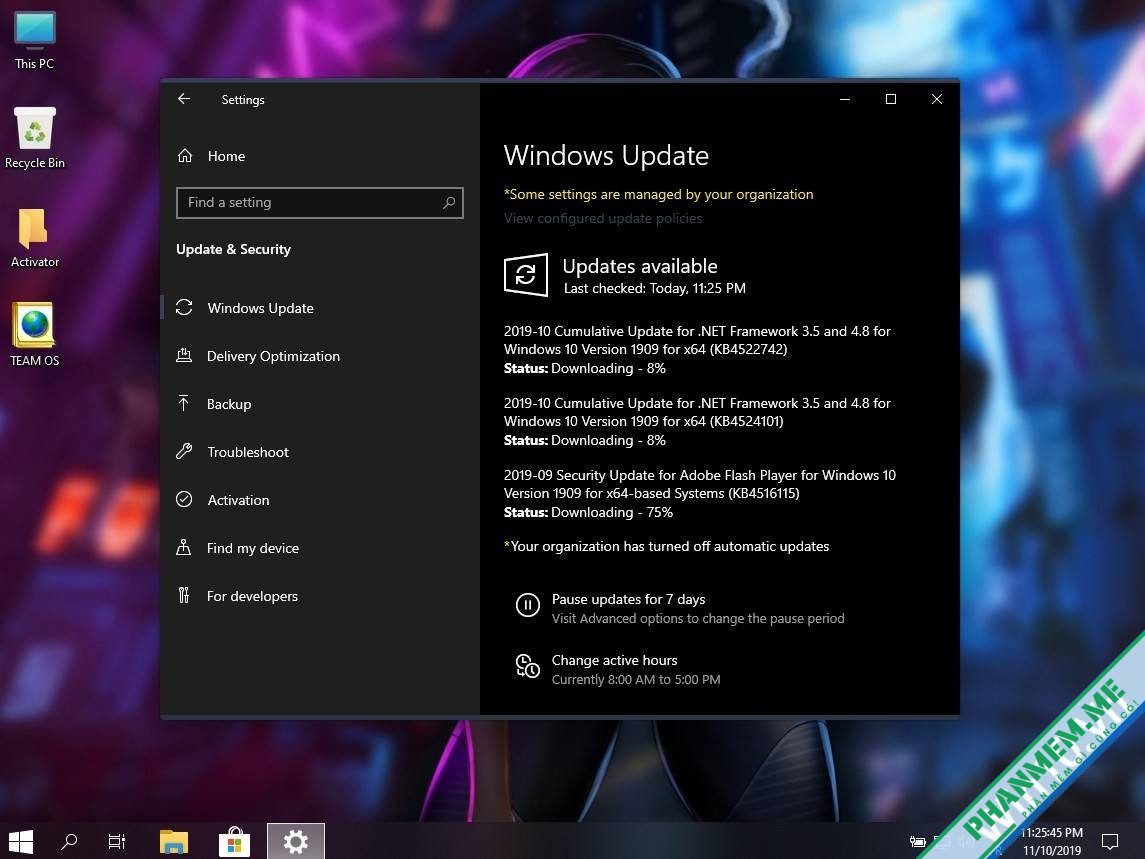Click Settings gear on taskbar
The image size is (1145, 859).
click(x=296, y=841)
